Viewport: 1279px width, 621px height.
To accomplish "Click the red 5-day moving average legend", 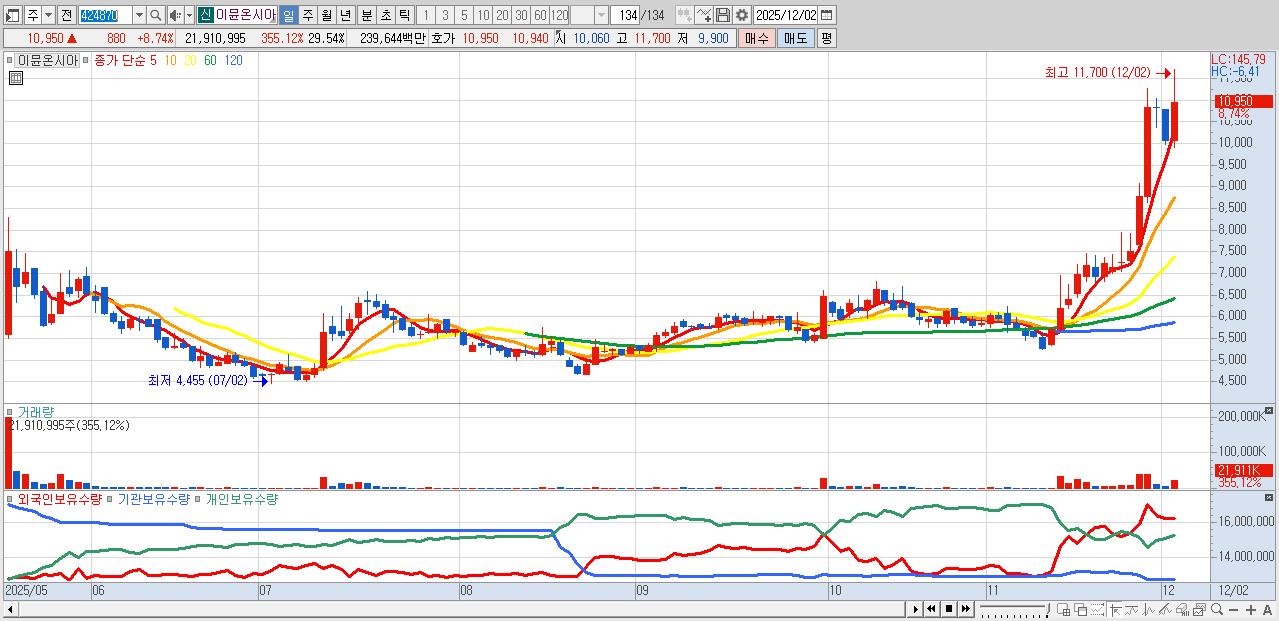I will [x=152, y=60].
